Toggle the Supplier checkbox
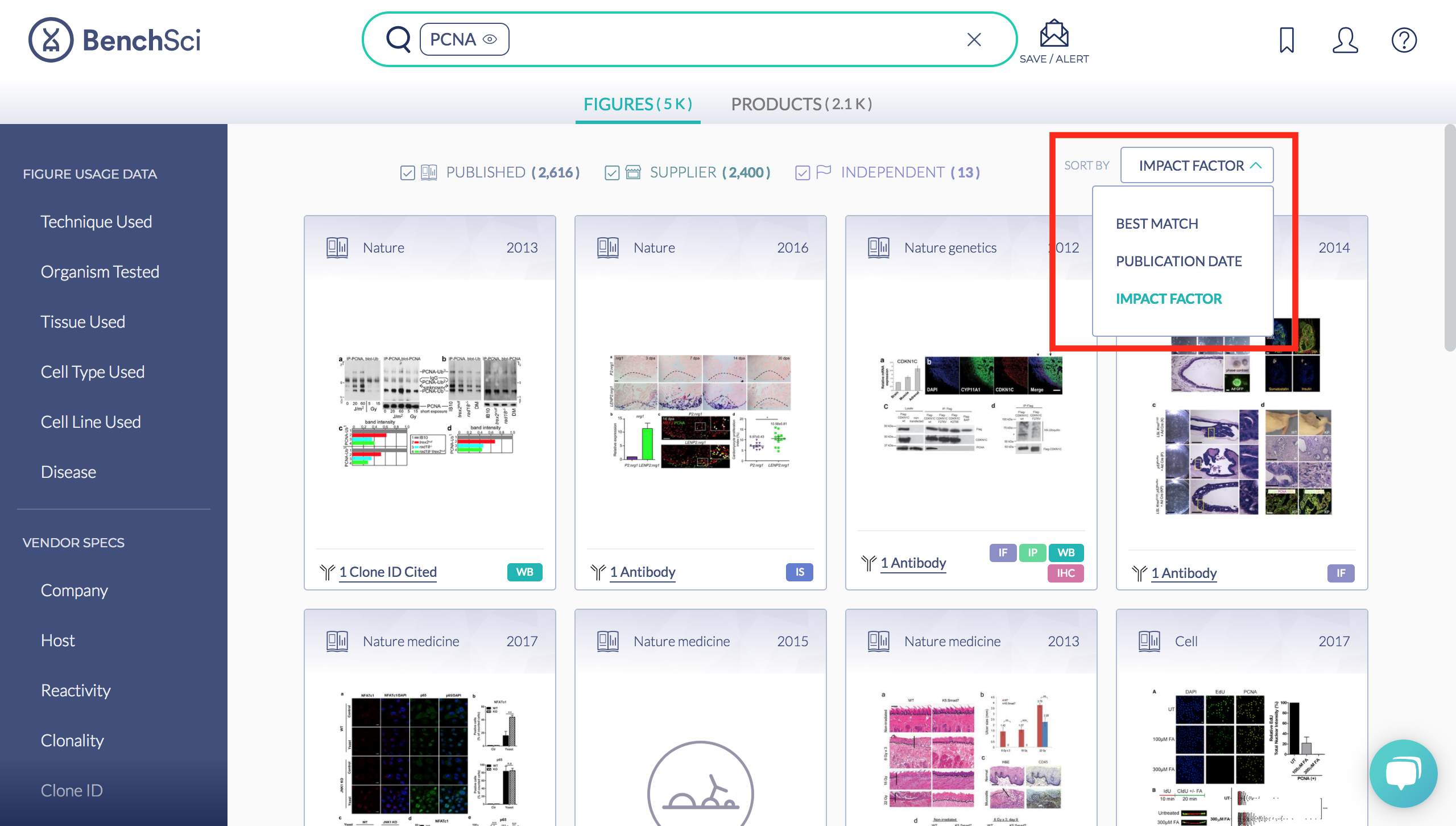Image resolution: width=1456 pixels, height=826 pixels. [612, 172]
